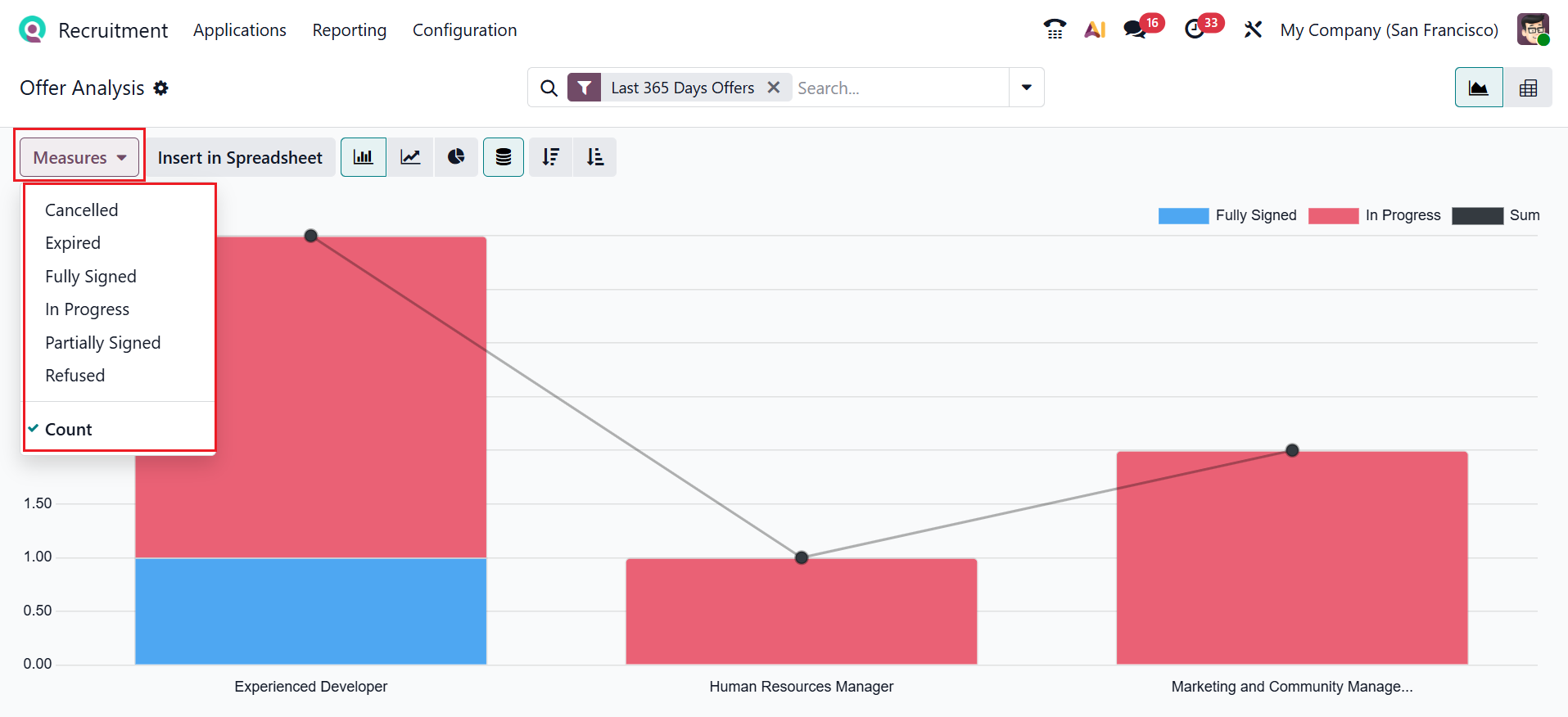Open the Reporting menu
This screenshot has width=1568, height=717.
pos(350,30)
